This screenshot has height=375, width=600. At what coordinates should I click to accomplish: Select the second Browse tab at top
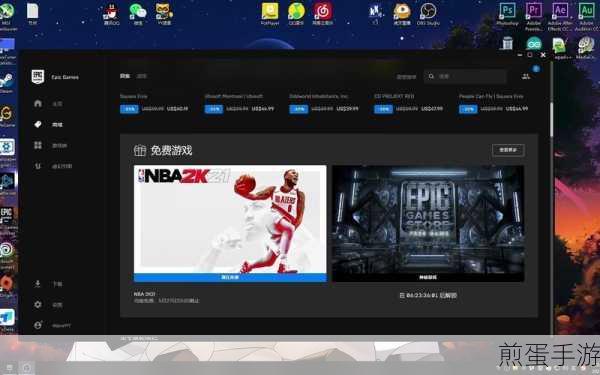[142, 76]
